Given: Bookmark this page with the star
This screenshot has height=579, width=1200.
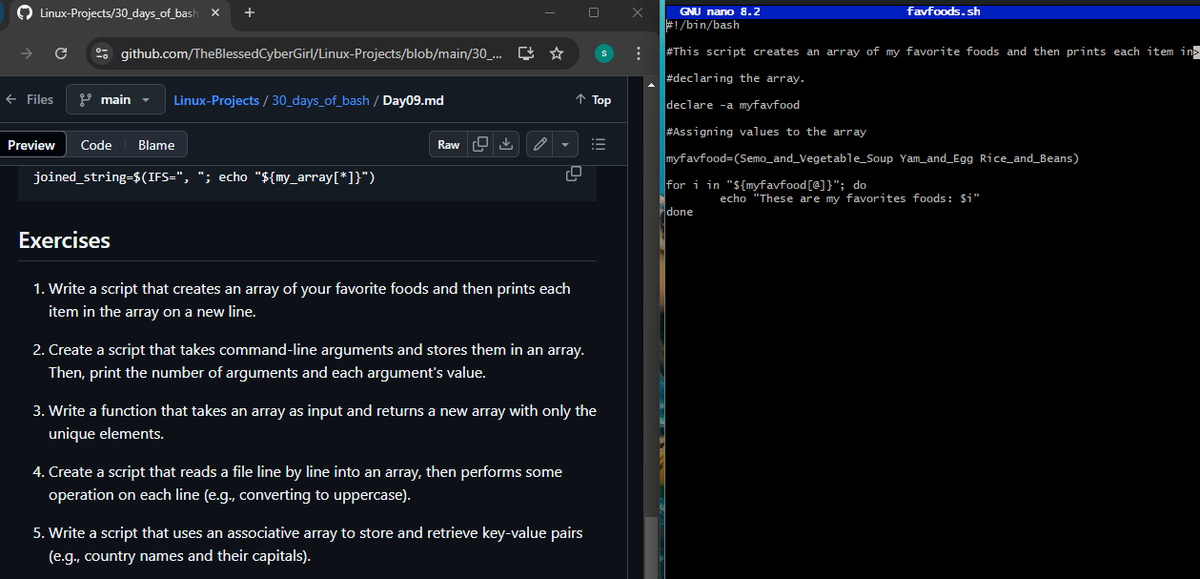Looking at the screenshot, I should click(x=557, y=51).
